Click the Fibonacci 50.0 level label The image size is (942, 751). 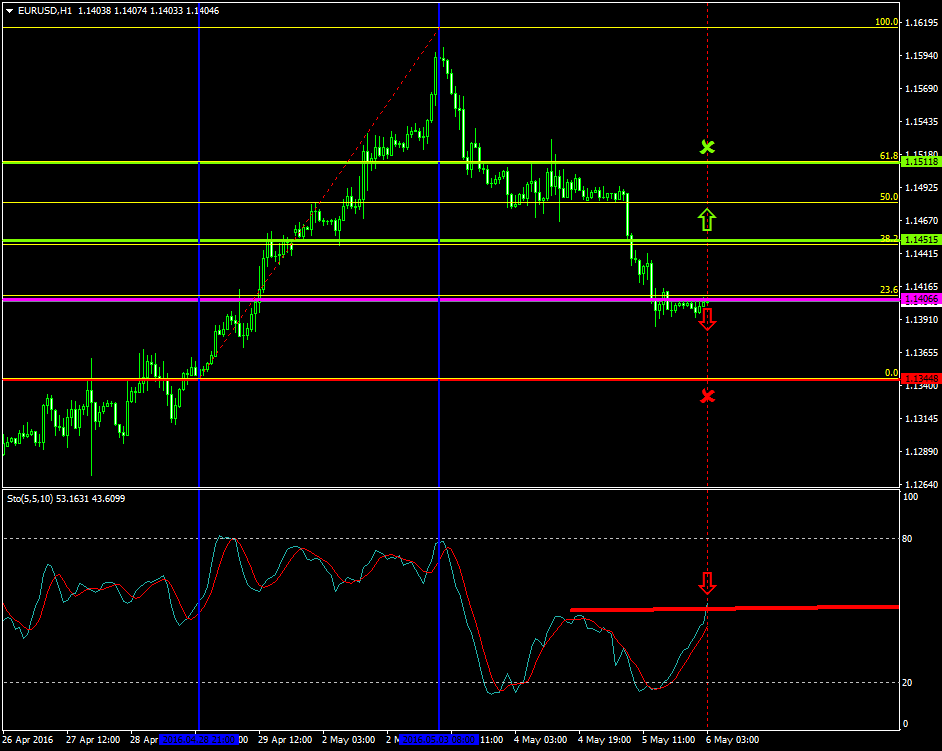[x=888, y=197]
